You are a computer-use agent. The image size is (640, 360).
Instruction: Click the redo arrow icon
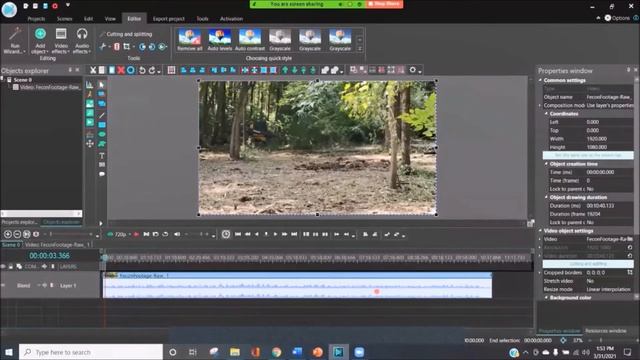152,70
